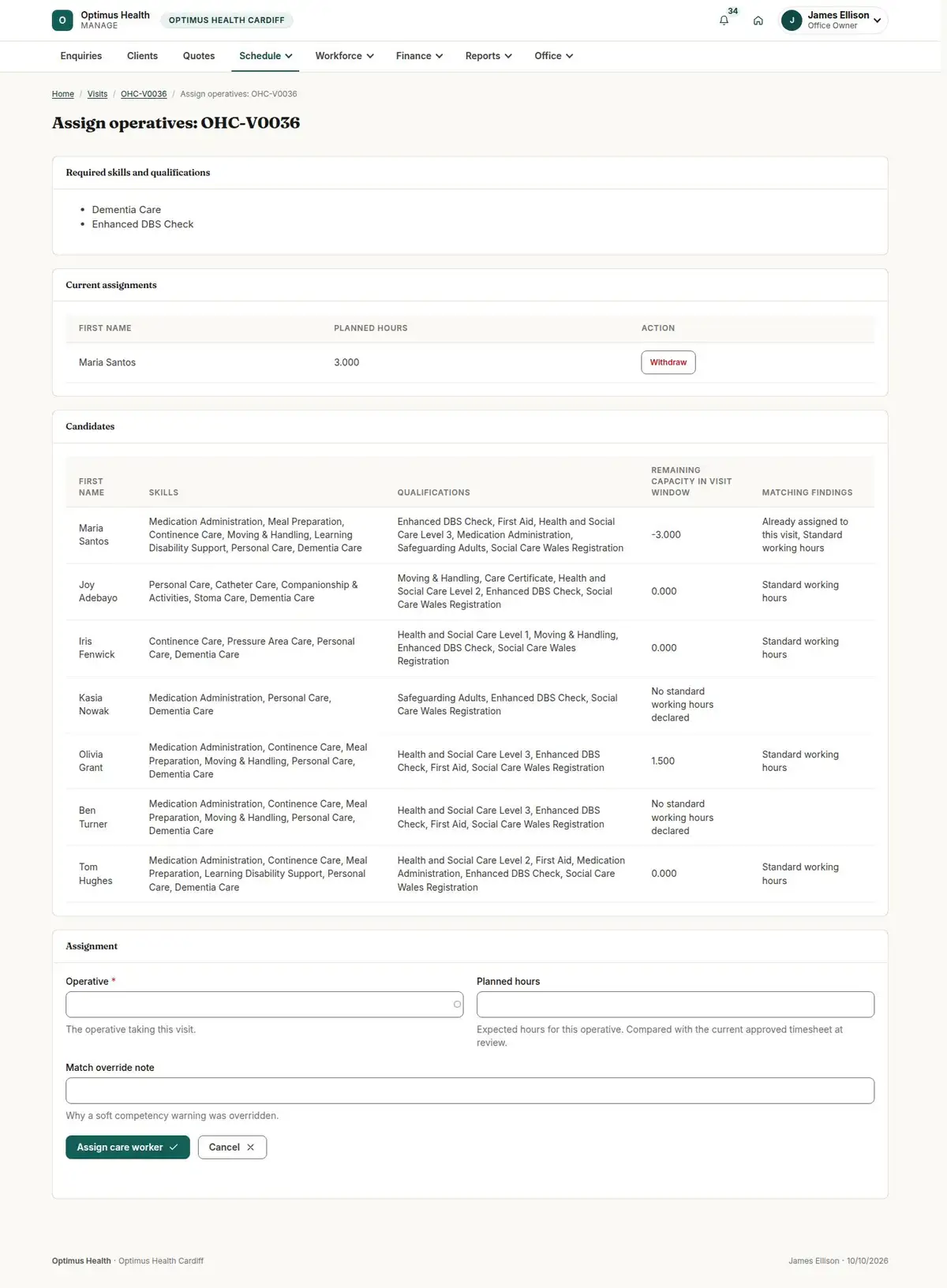Open the Workforce dropdown menu
The image size is (947, 1288).
pos(344,56)
